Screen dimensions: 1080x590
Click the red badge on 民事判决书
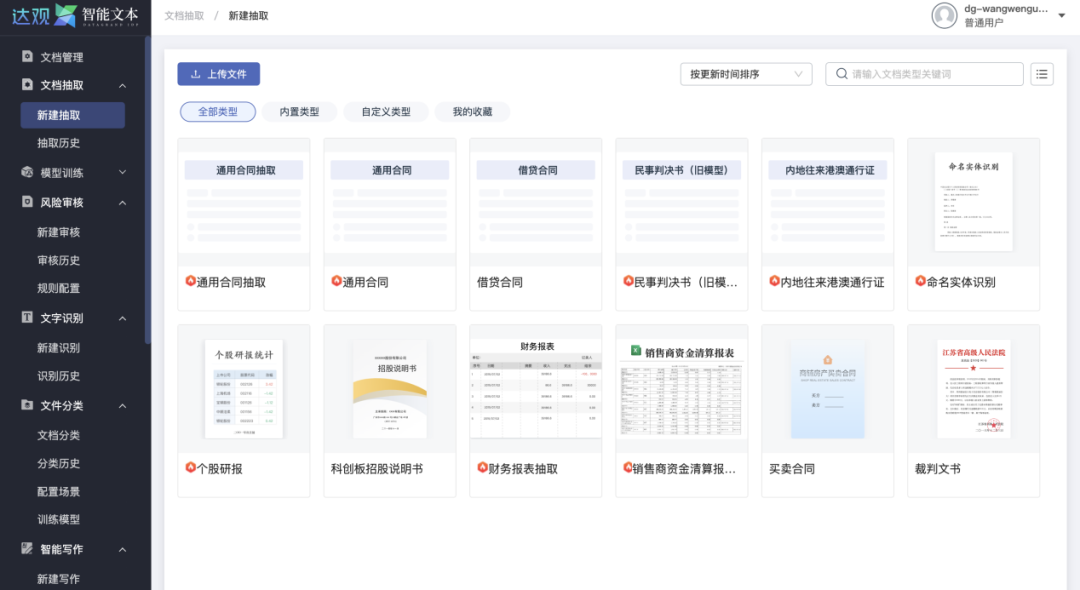click(x=628, y=281)
